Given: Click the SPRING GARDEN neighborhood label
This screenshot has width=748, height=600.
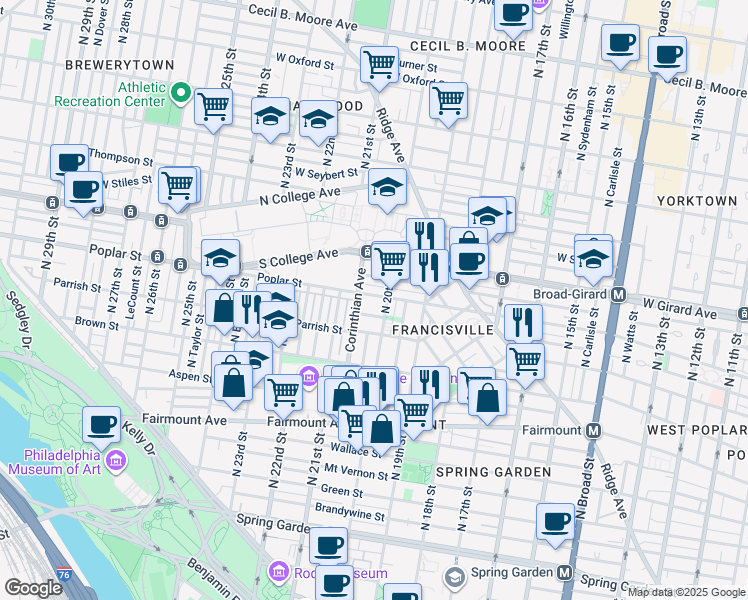Looking at the screenshot, I should point(494,472).
